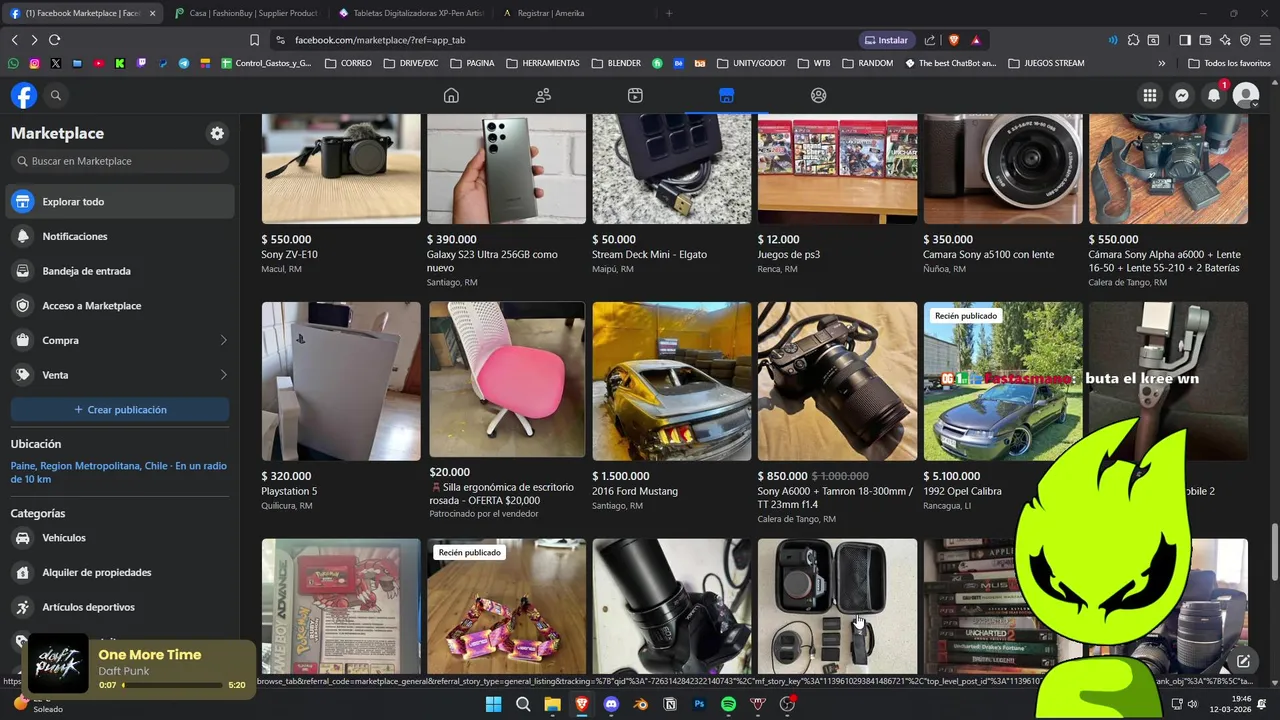Open the Groups/Profile circle icon in the navigation
Screen dimensions: 1280x720
click(x=819, y=95)
